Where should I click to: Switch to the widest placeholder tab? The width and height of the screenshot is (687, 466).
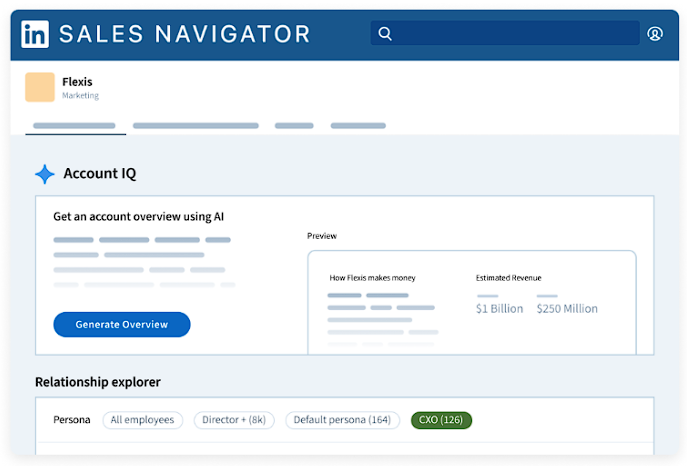(x=195, y=126)
